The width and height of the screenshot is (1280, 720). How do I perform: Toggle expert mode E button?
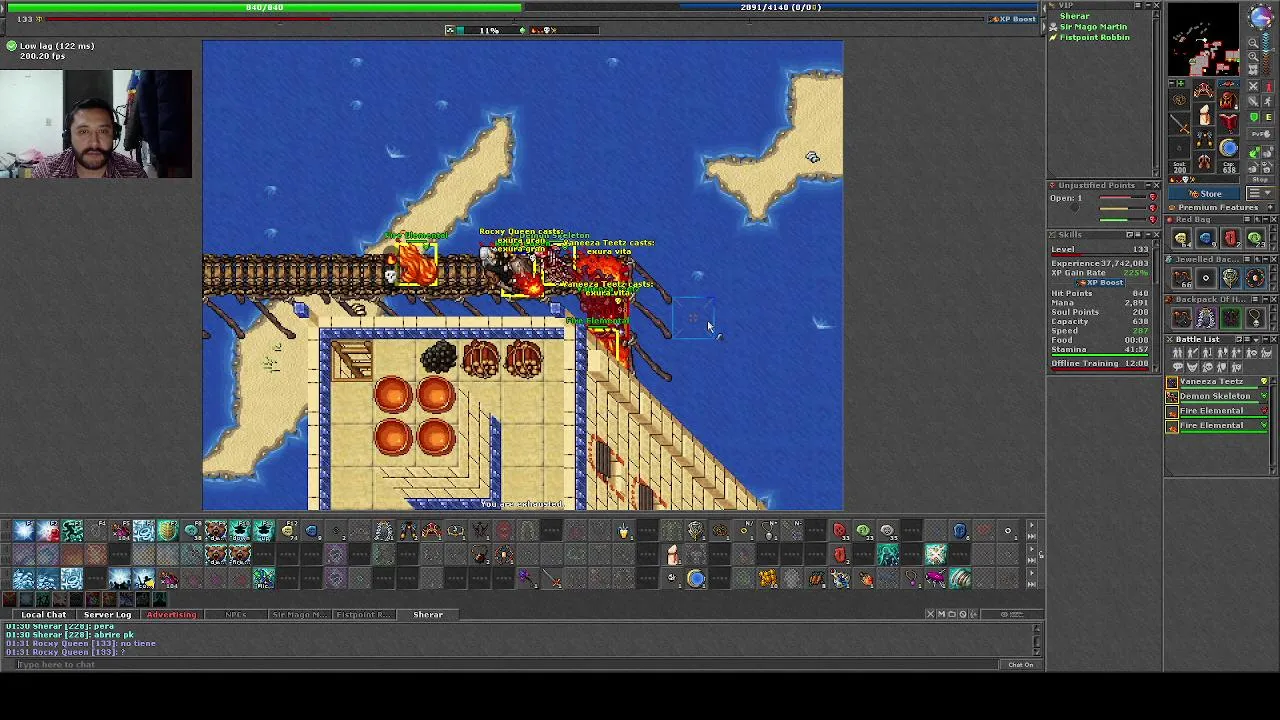[x=1269, y=117]
